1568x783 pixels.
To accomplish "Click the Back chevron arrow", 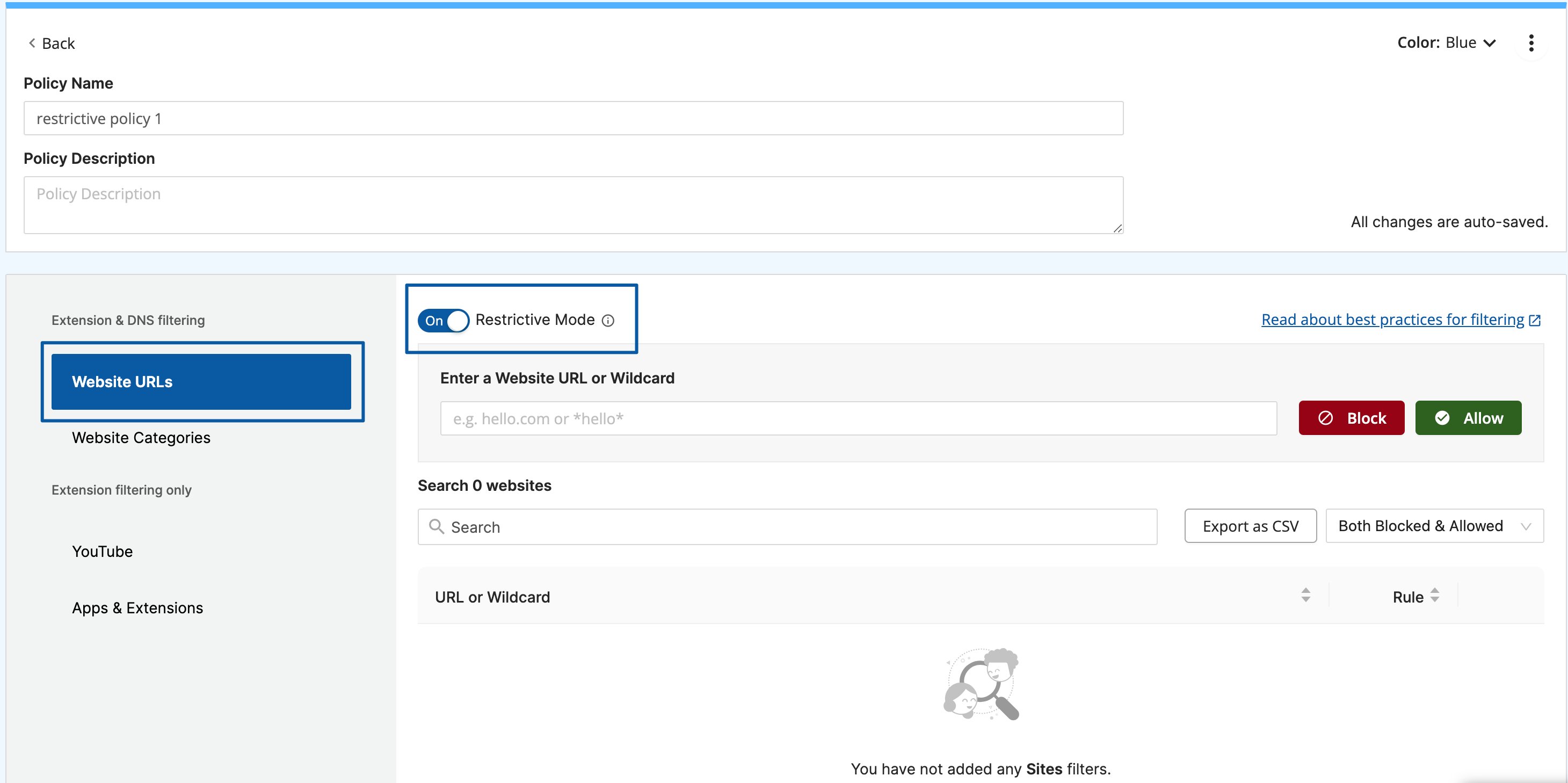I will [32, 43].
